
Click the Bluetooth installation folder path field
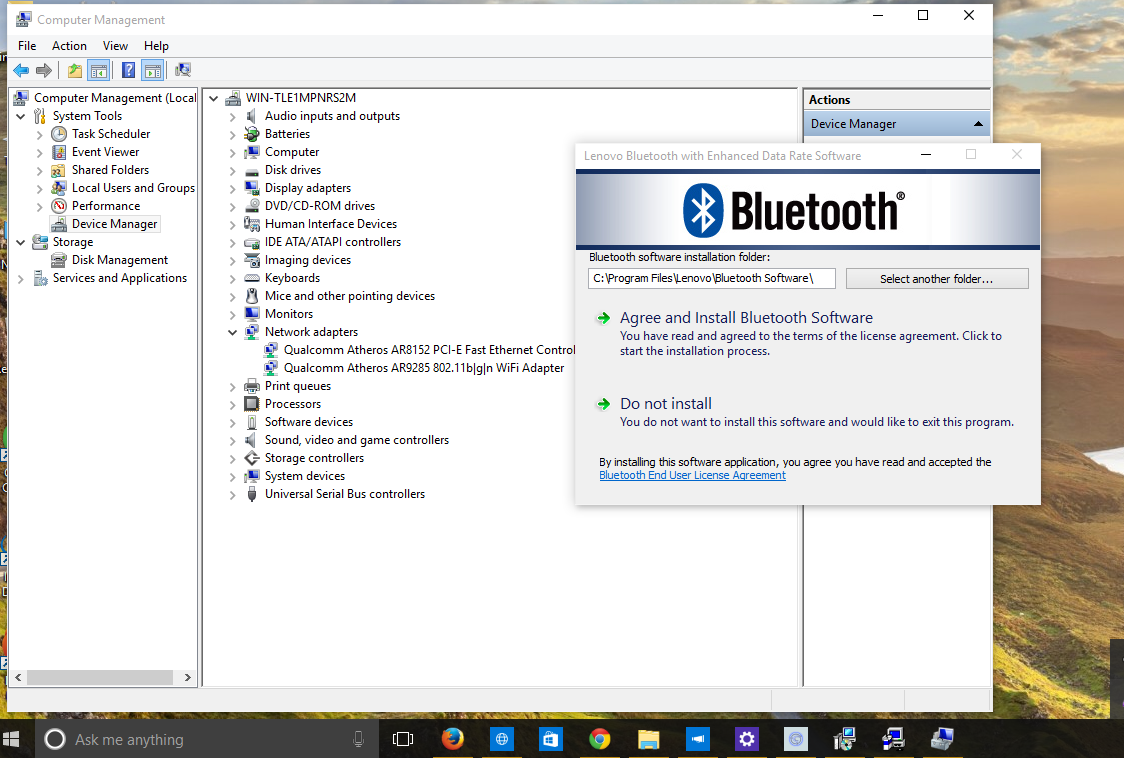click(x=712, y=278)
